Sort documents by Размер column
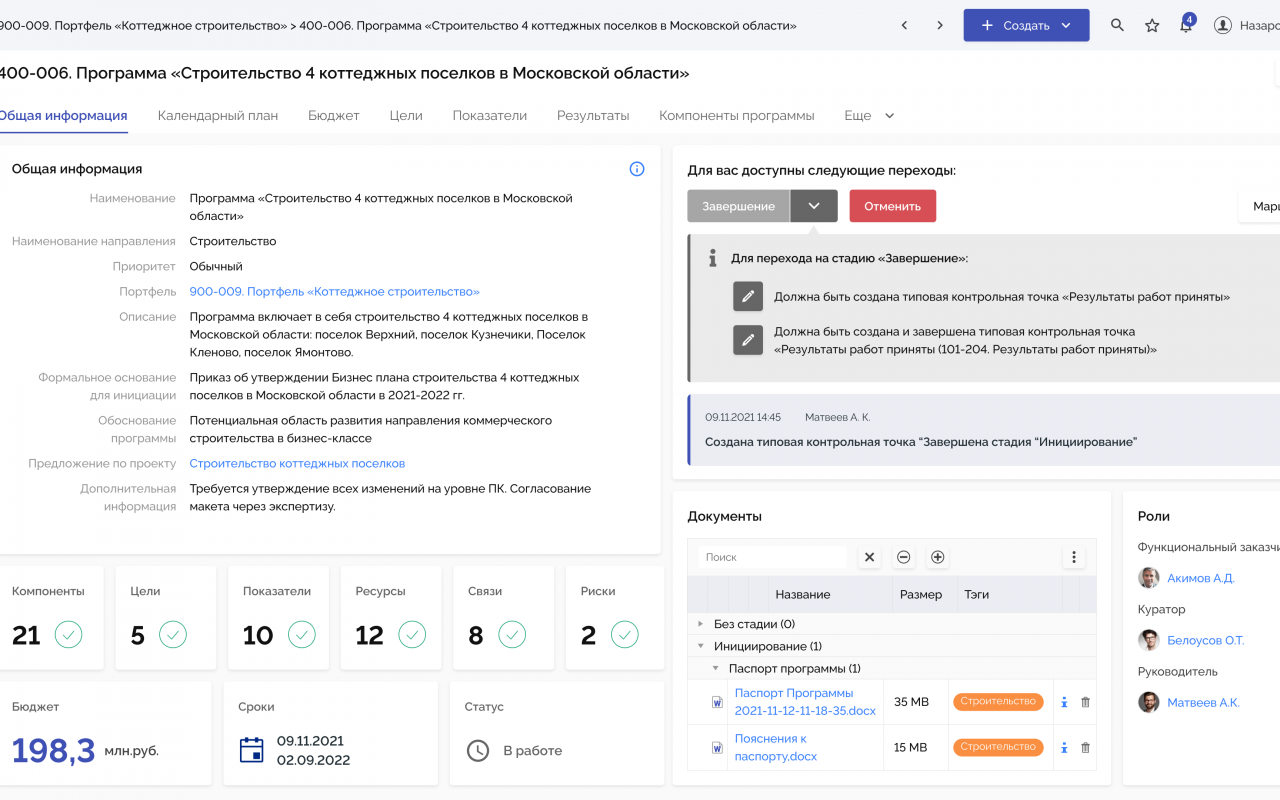 (x=920, y=594)
